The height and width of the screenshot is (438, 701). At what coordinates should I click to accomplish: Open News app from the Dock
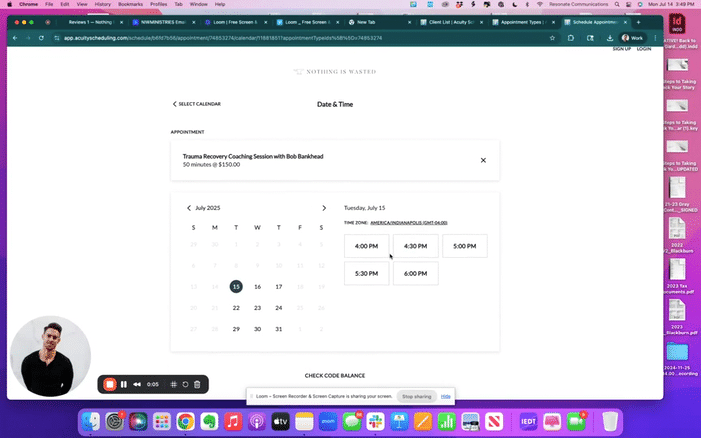(494, 421)
